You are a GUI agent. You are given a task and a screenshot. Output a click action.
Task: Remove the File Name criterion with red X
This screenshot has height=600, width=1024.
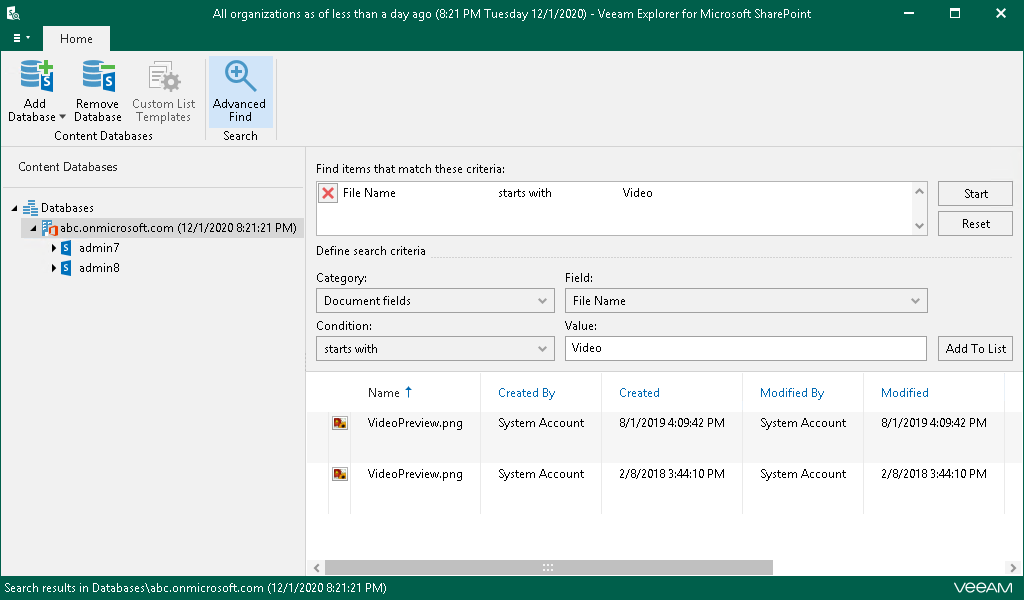click(x=328, y=194)
